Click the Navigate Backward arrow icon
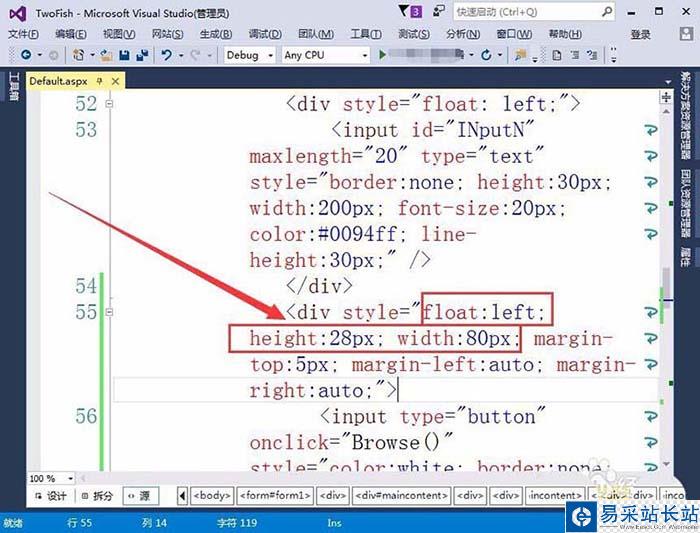 [x=26, y=55]
